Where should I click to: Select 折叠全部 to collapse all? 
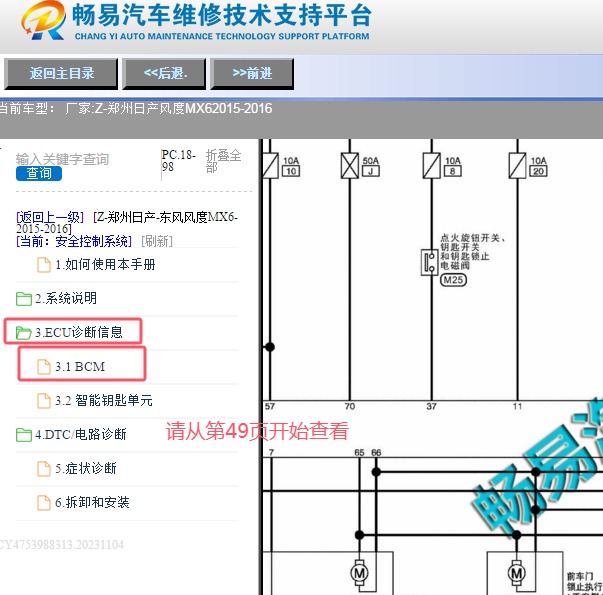click(223, 161)
